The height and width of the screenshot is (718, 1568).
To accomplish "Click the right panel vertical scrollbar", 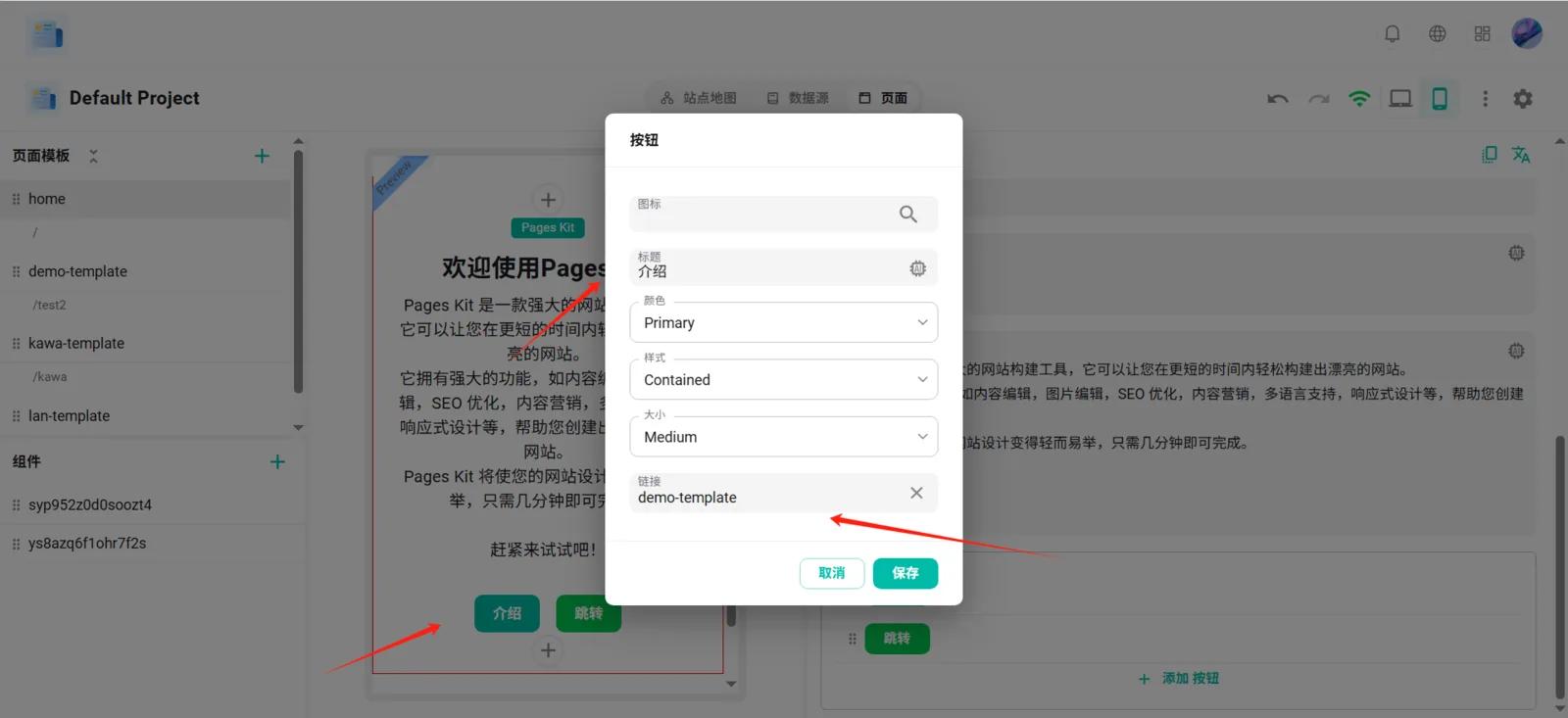I will click(1560, 568).
